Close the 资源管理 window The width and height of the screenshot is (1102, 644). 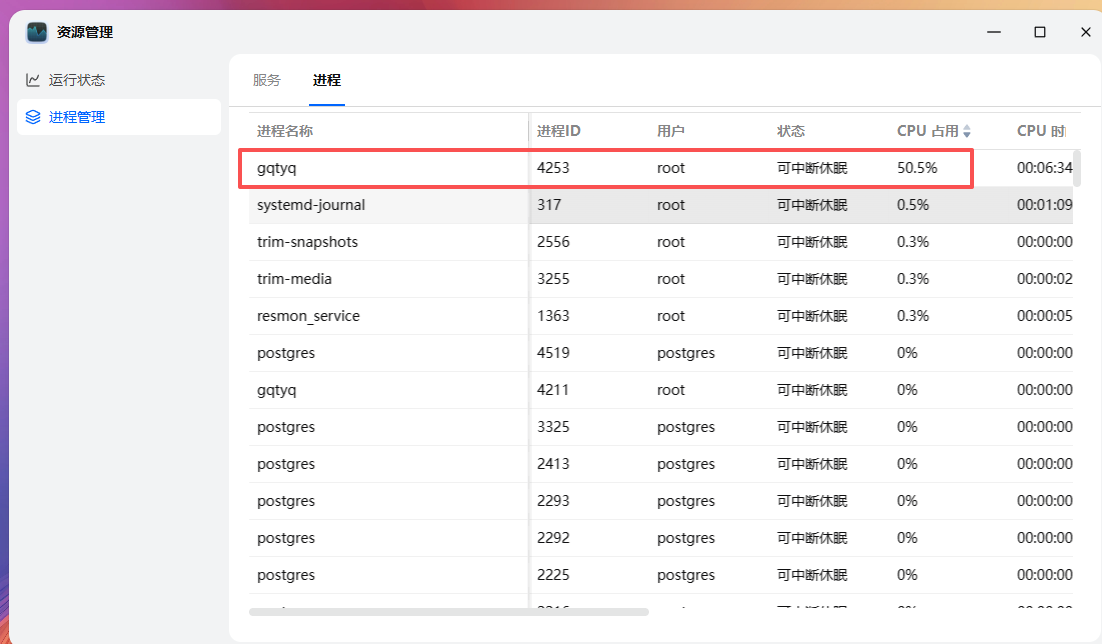pyautogui.click(x=1086, y=32)
